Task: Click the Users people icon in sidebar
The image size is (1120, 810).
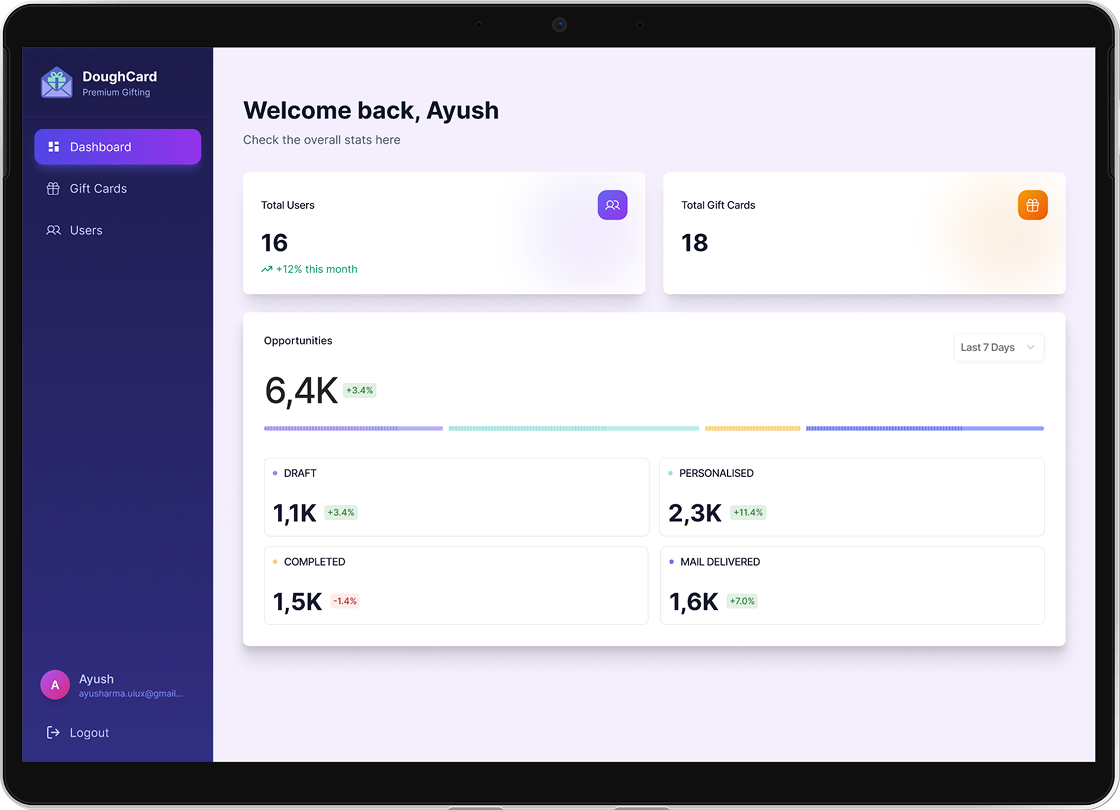Action: pos(53,230)
